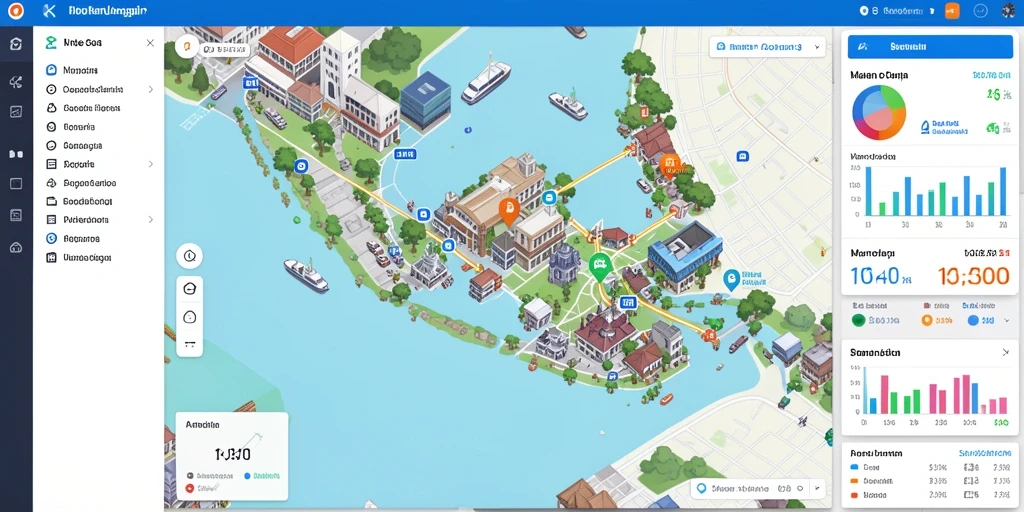Click the compass button on the map
1024x512 pixels.
(189, 256)
